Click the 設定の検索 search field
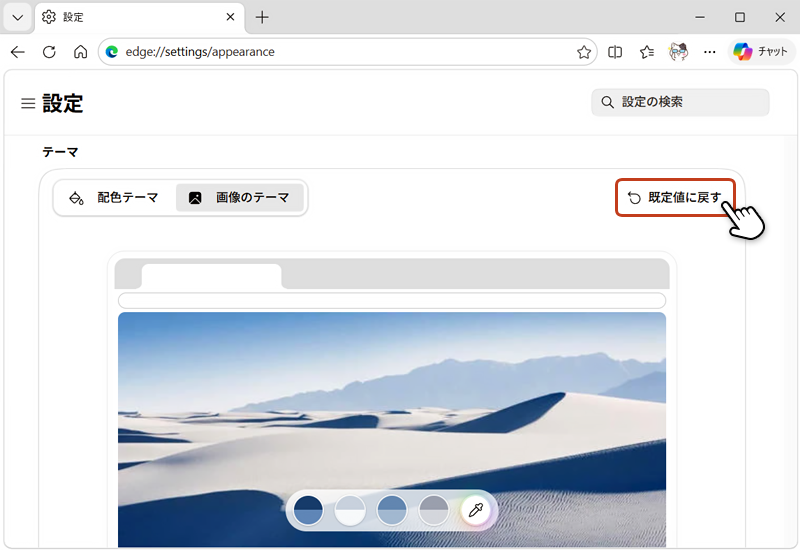800x550 pixels. click(x=680, y=102)
